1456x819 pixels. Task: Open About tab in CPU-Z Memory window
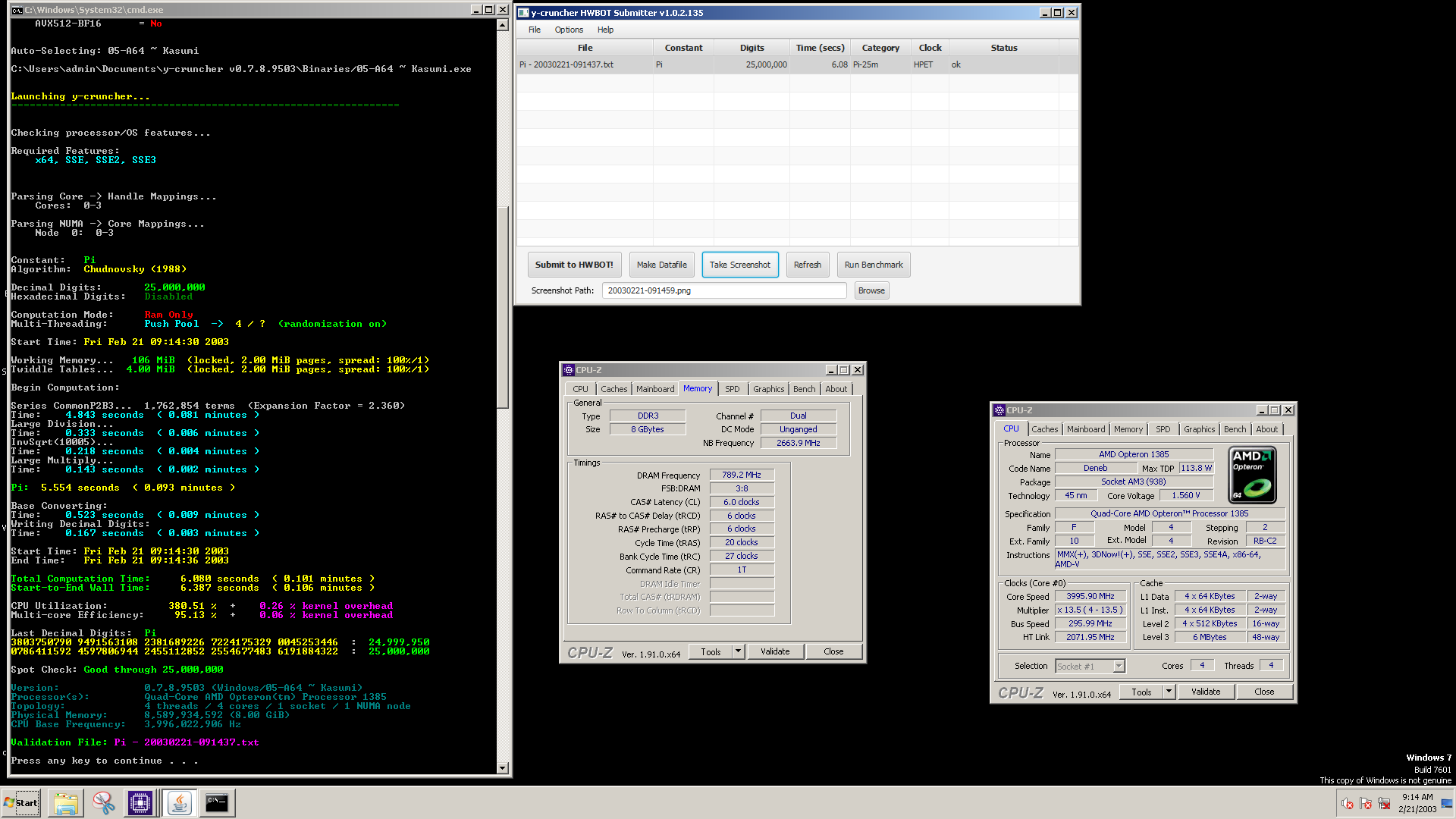[x=836, y=389]
